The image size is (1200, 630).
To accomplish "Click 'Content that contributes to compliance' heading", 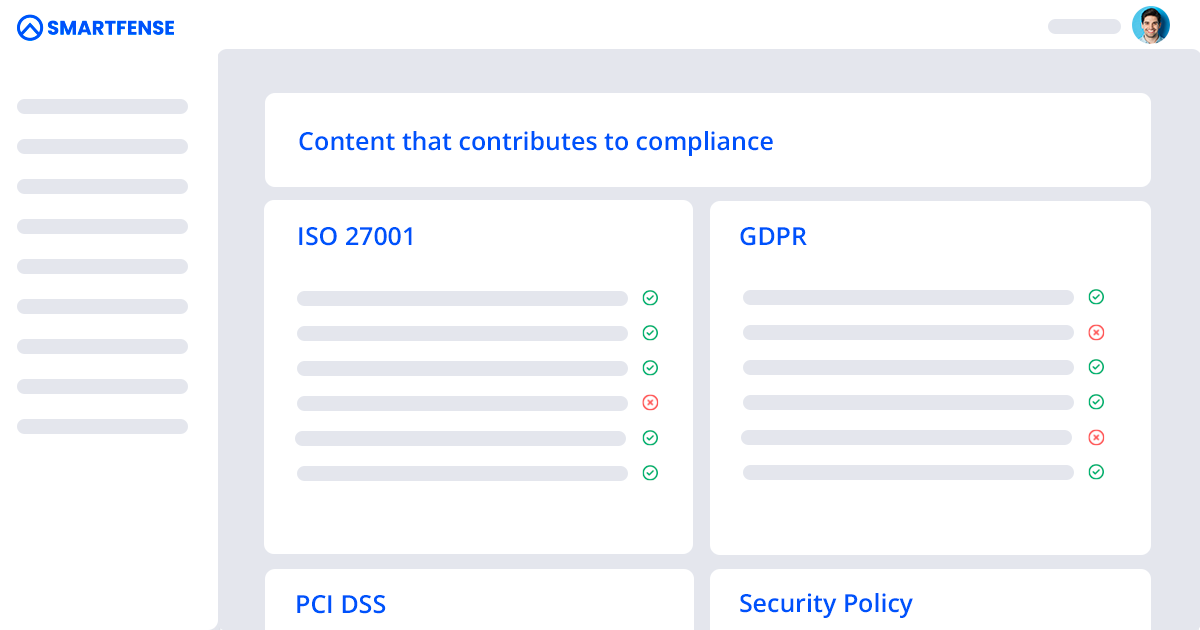I will pyautogui.click(x=536, y=141).
